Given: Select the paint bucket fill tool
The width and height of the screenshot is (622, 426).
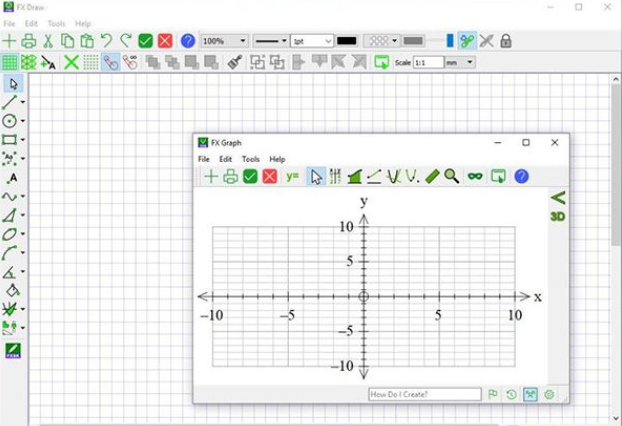Looking at the screenshot, I should coord(11,291).
